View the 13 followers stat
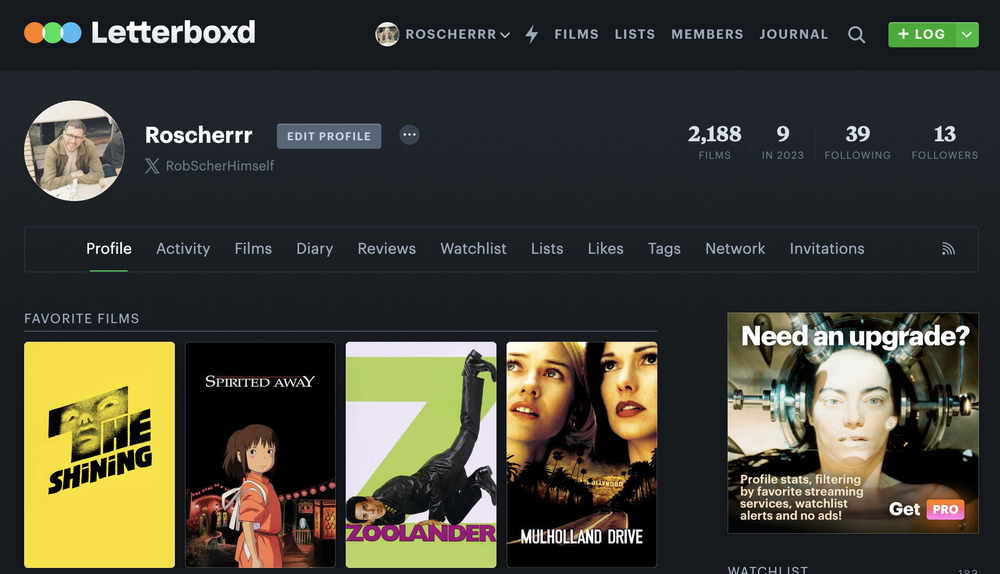 click(x=945, y=142)
